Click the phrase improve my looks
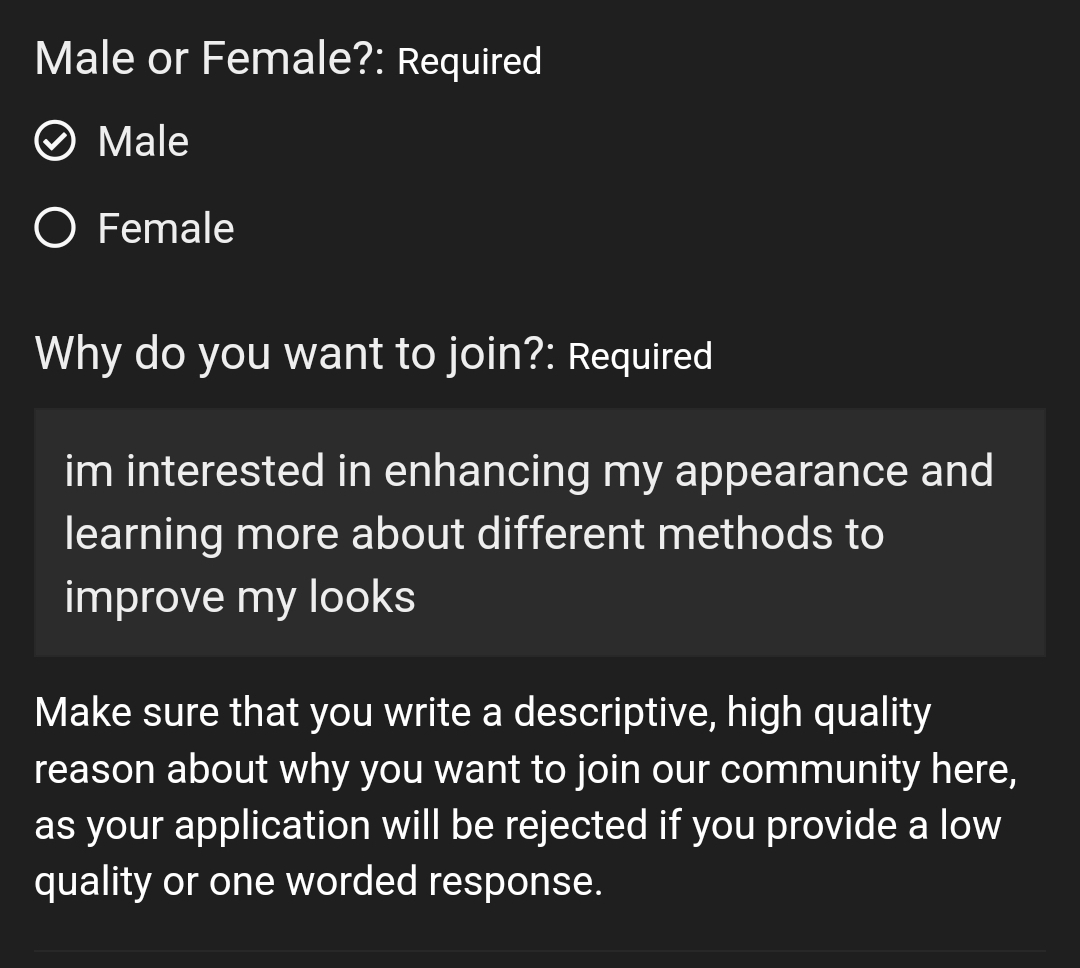 (x=240, y=596)
